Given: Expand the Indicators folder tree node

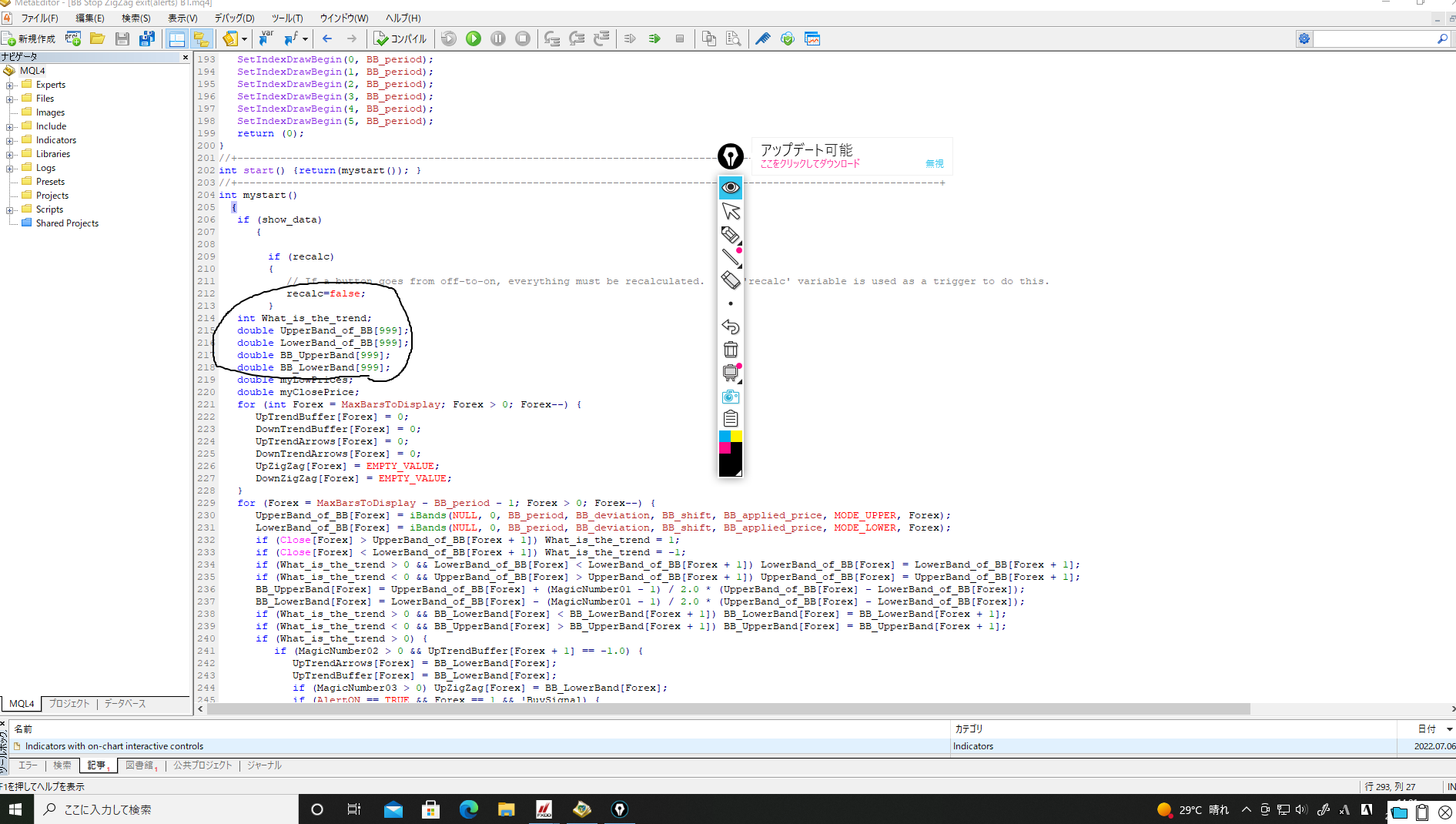Looking at the screenshot, I should [10, 140].
